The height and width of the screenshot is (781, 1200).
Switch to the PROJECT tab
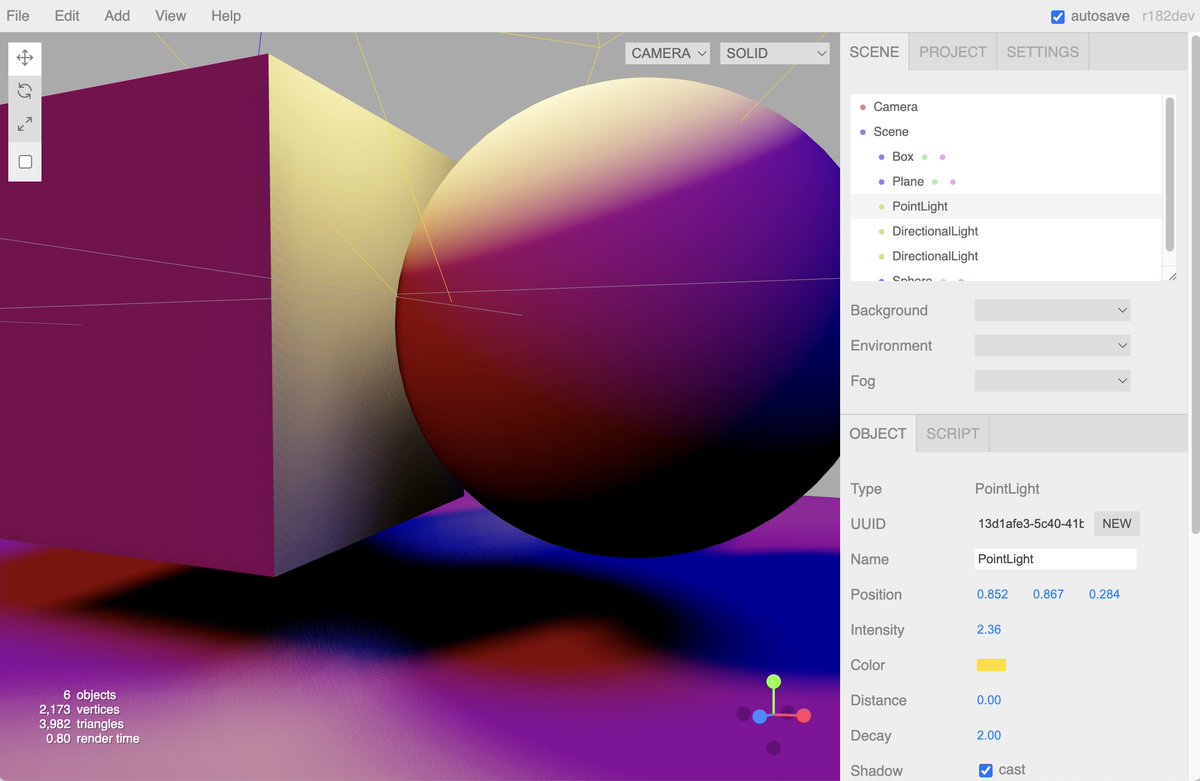tap(951, 51)
